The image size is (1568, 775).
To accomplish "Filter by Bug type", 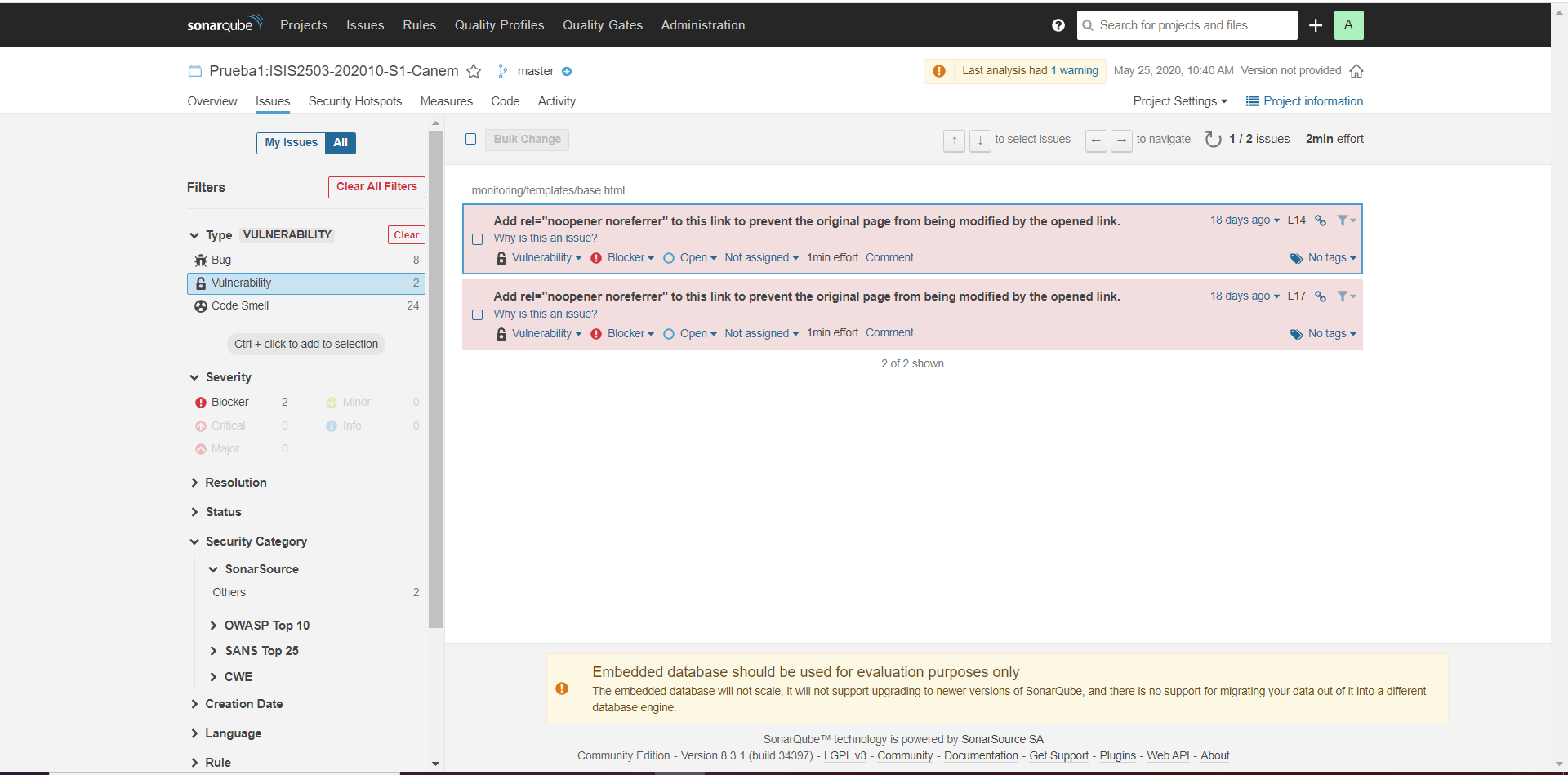I will pyautogui.click(x=306, y=261).
